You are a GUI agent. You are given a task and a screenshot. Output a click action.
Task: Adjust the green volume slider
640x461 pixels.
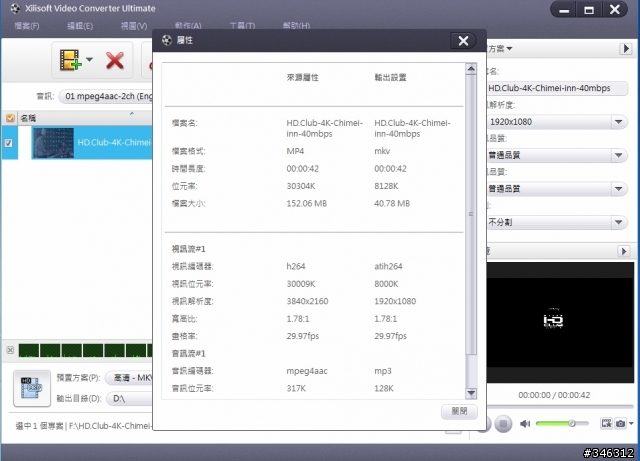click(570, 424)
